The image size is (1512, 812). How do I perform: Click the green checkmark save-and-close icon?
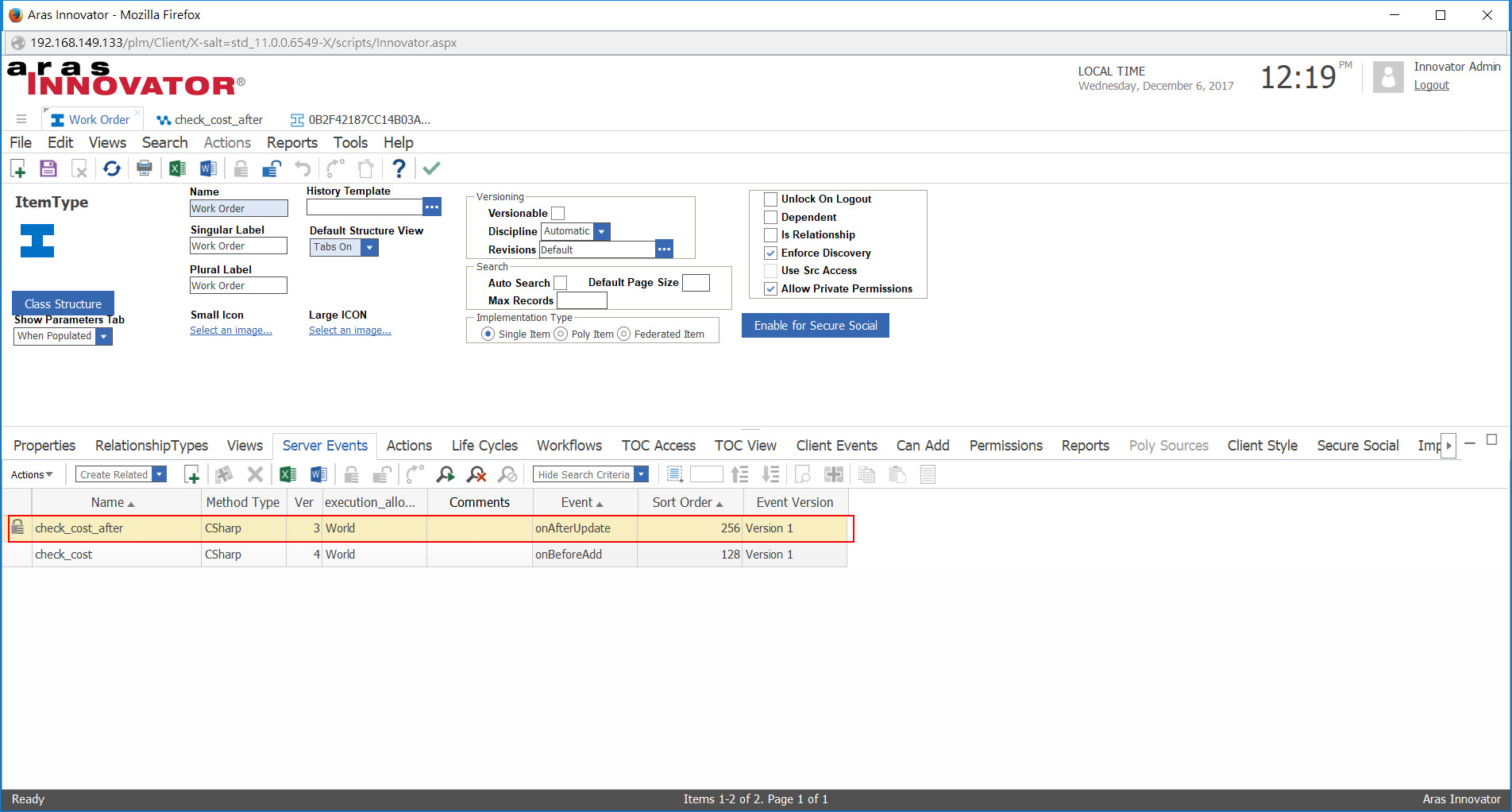(x=431, y=168)
